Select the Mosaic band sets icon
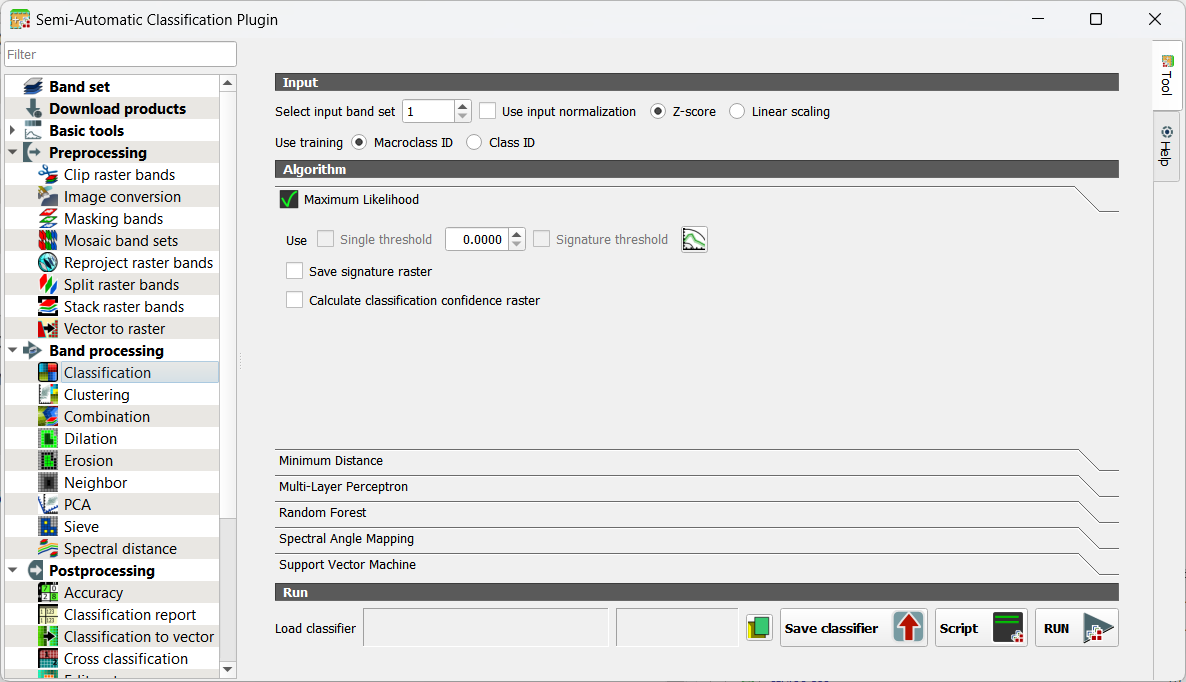 pos(48,241)
